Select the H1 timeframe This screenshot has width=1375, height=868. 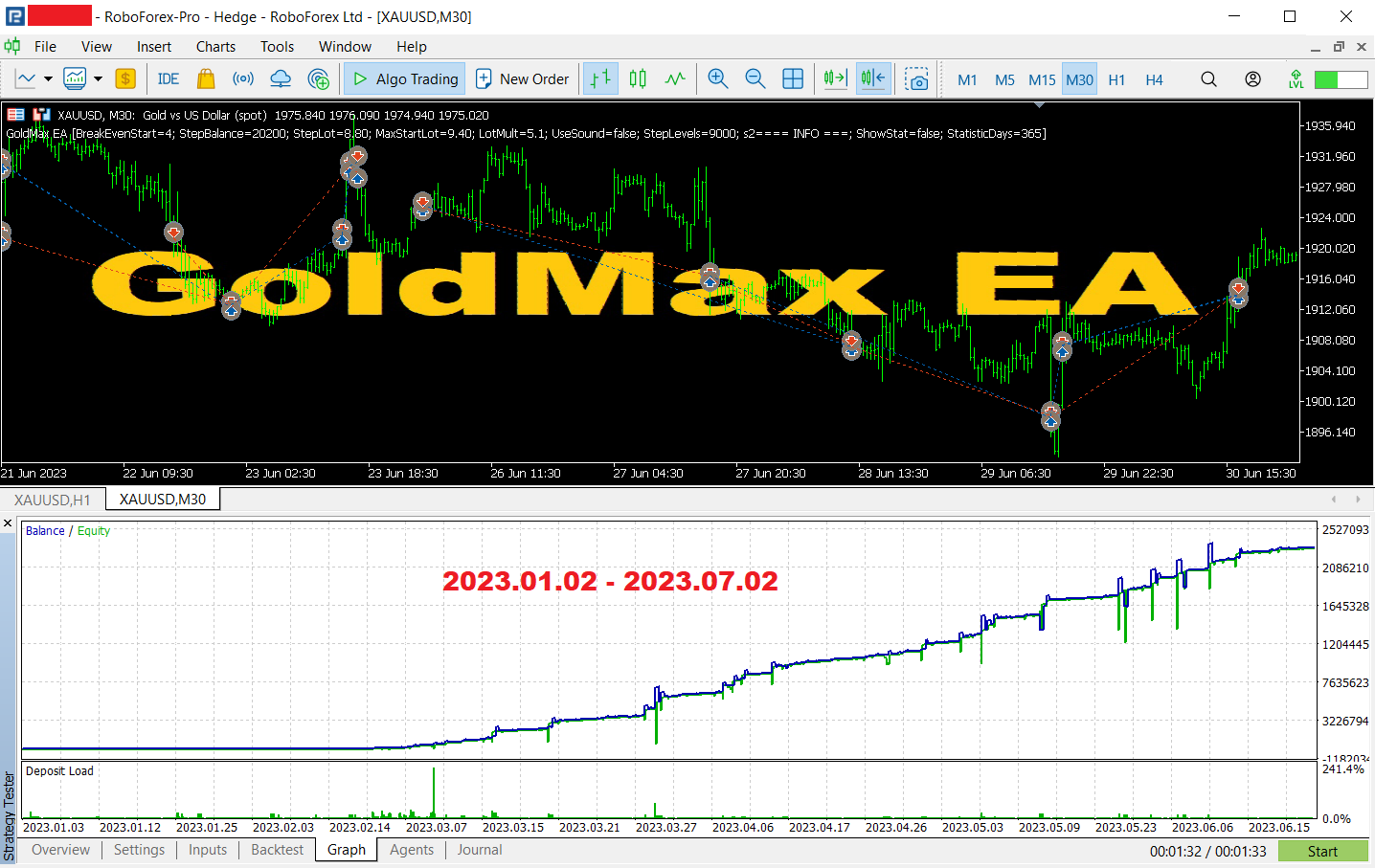(1116, 80)
